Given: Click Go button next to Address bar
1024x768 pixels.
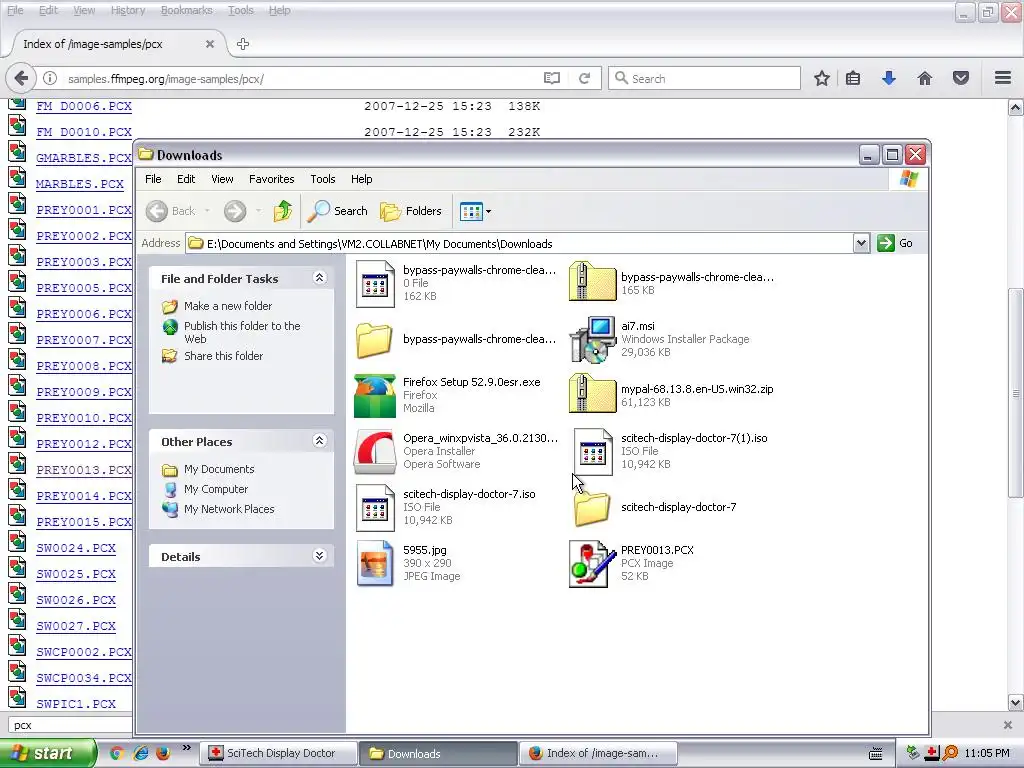Looking at the screenshot, I should 896,244.
